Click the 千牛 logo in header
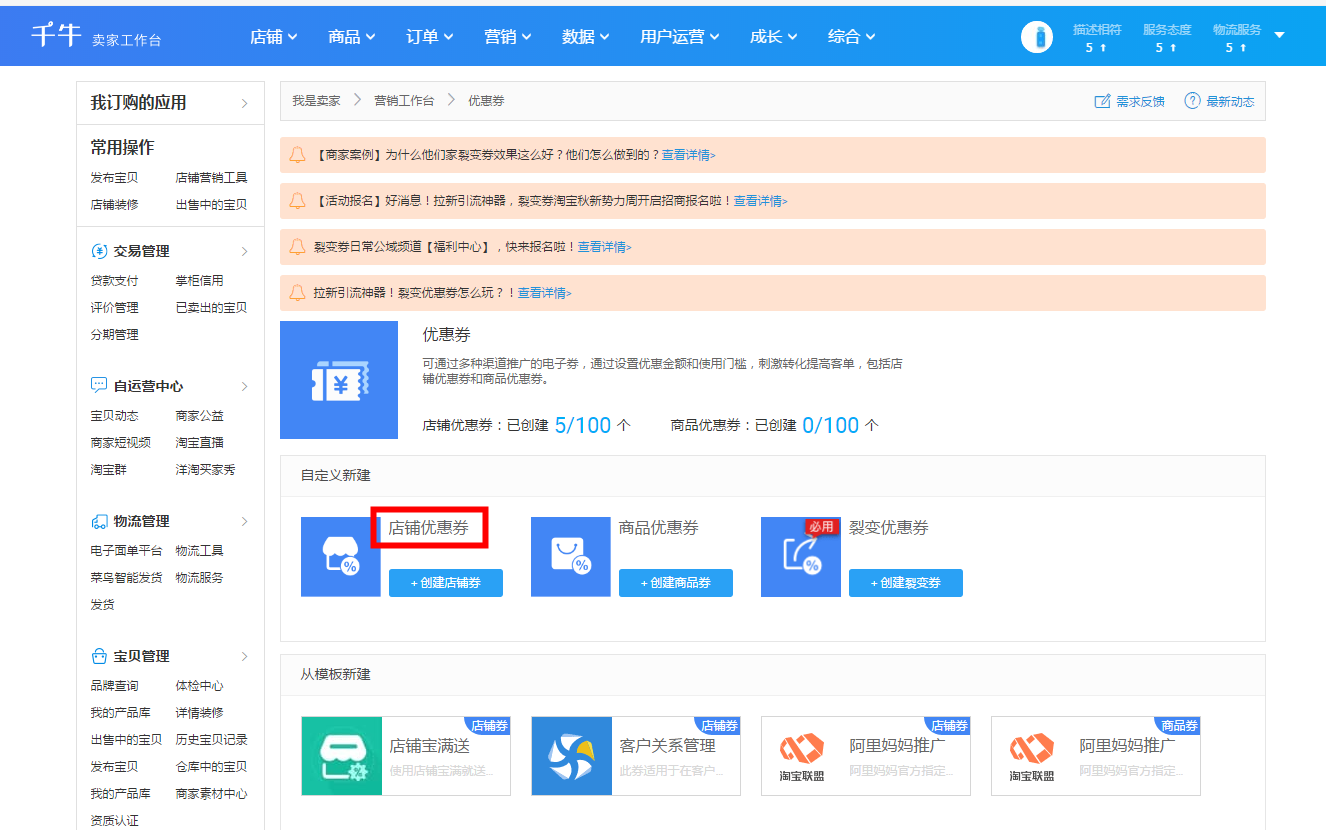This screenshot has height=830, width=1326. coord(55,35)
